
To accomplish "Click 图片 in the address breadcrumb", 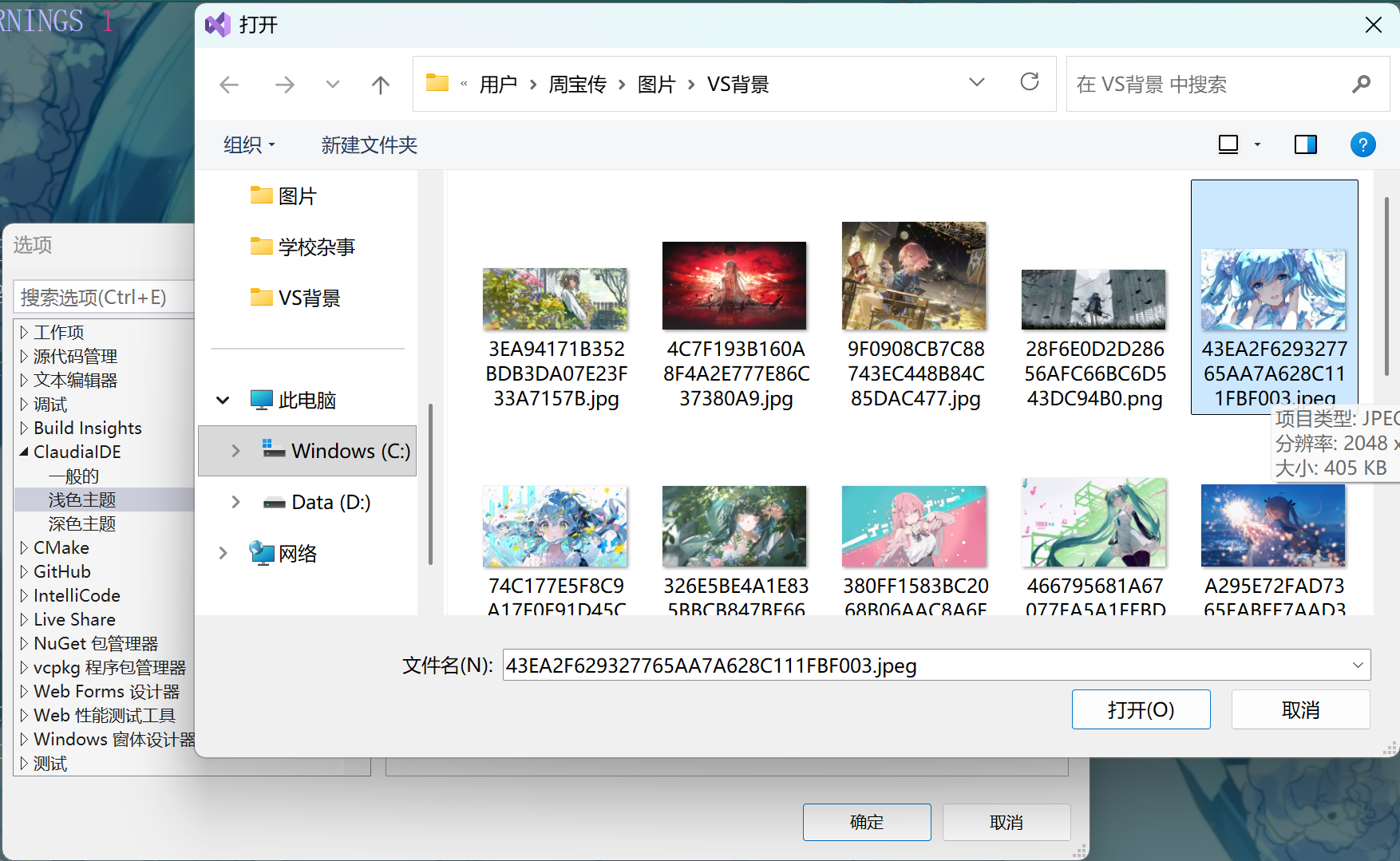I will click(x=656, y=84).
